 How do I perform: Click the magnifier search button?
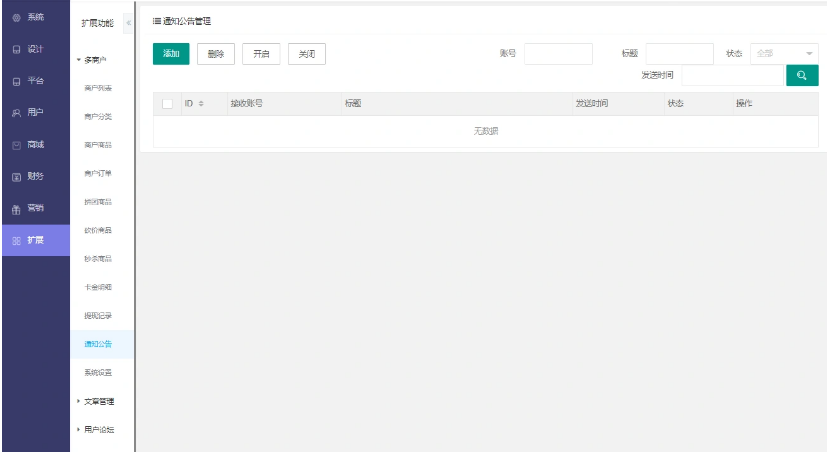click(x=802, y=75)
